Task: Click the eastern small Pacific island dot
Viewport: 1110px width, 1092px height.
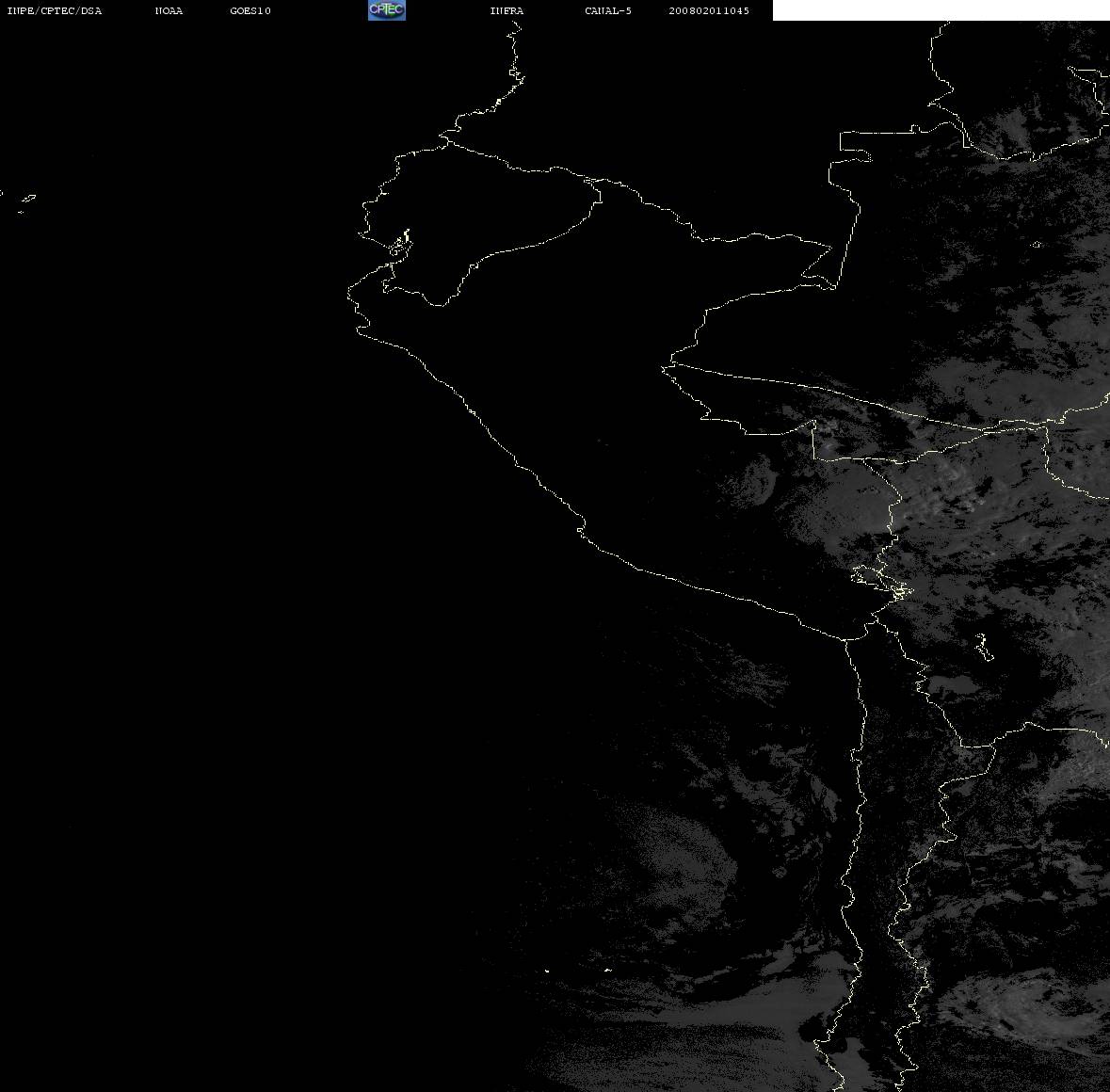Action: [x=608, y=970]
